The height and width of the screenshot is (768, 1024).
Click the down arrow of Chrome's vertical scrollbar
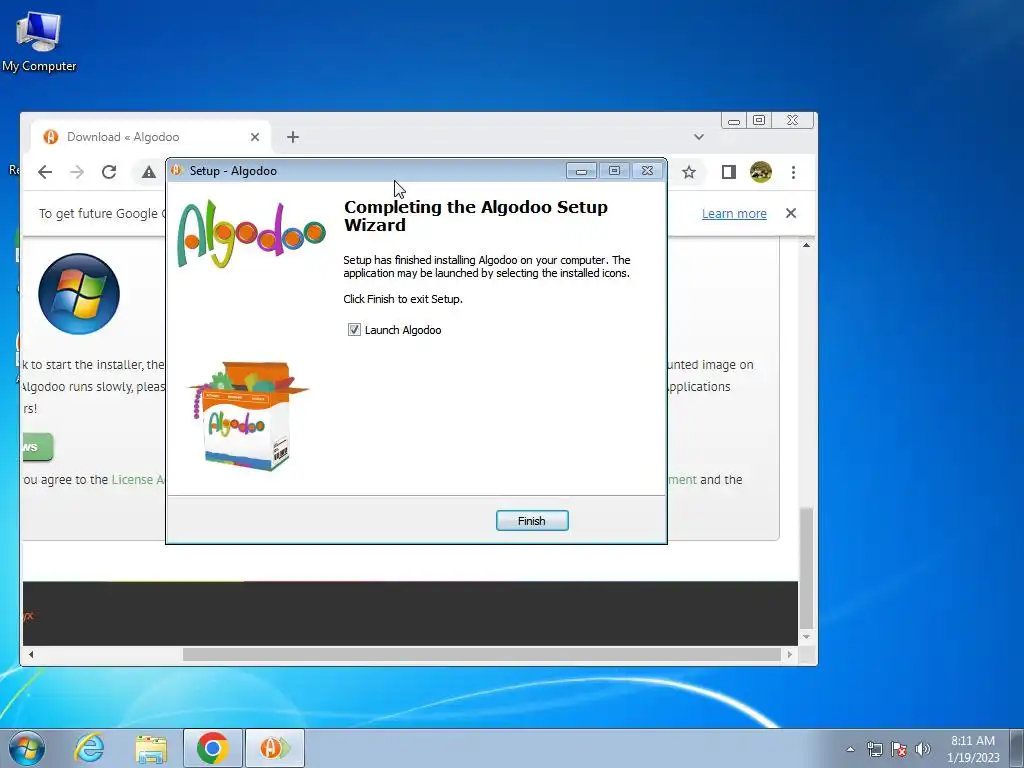coord(807,637)
